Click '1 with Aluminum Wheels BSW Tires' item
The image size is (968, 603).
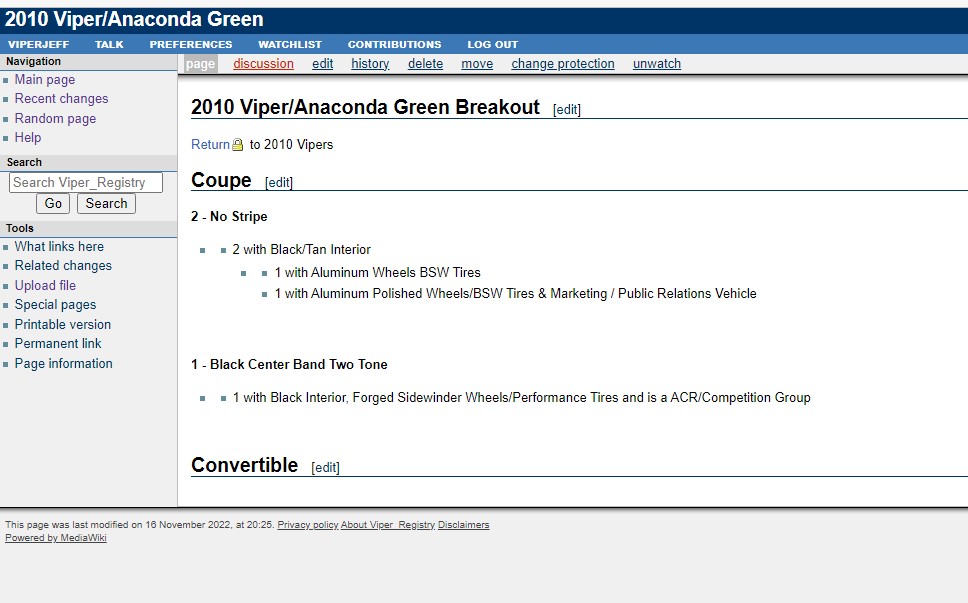378,272
